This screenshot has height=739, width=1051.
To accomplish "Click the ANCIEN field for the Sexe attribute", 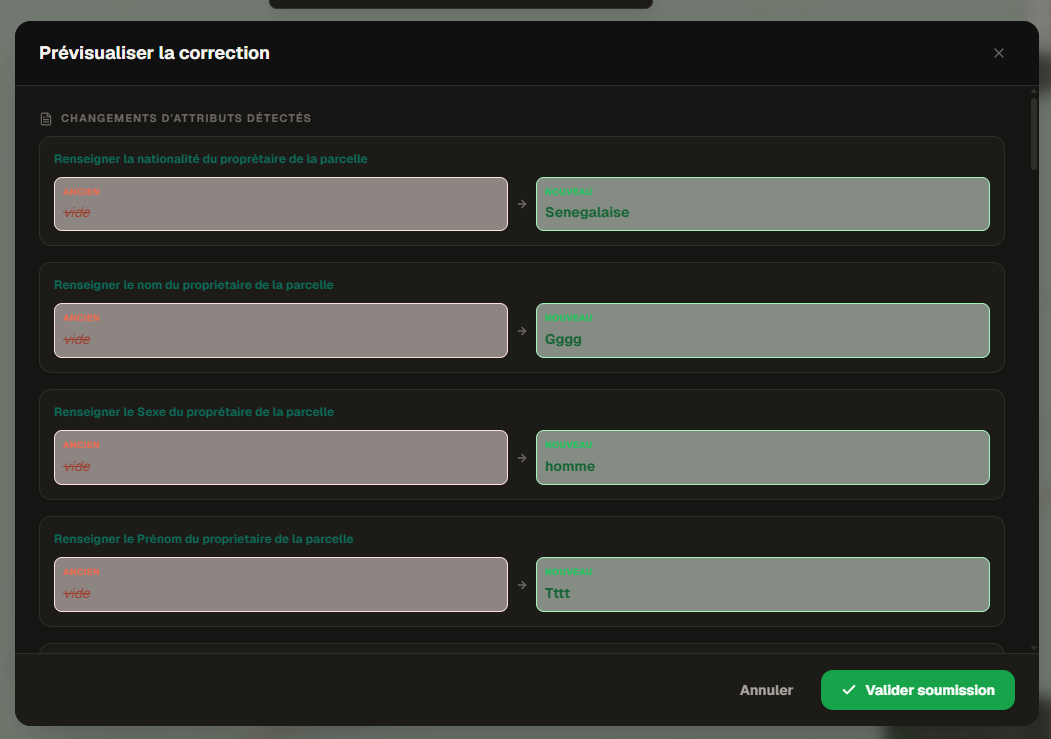I will 280,457.
